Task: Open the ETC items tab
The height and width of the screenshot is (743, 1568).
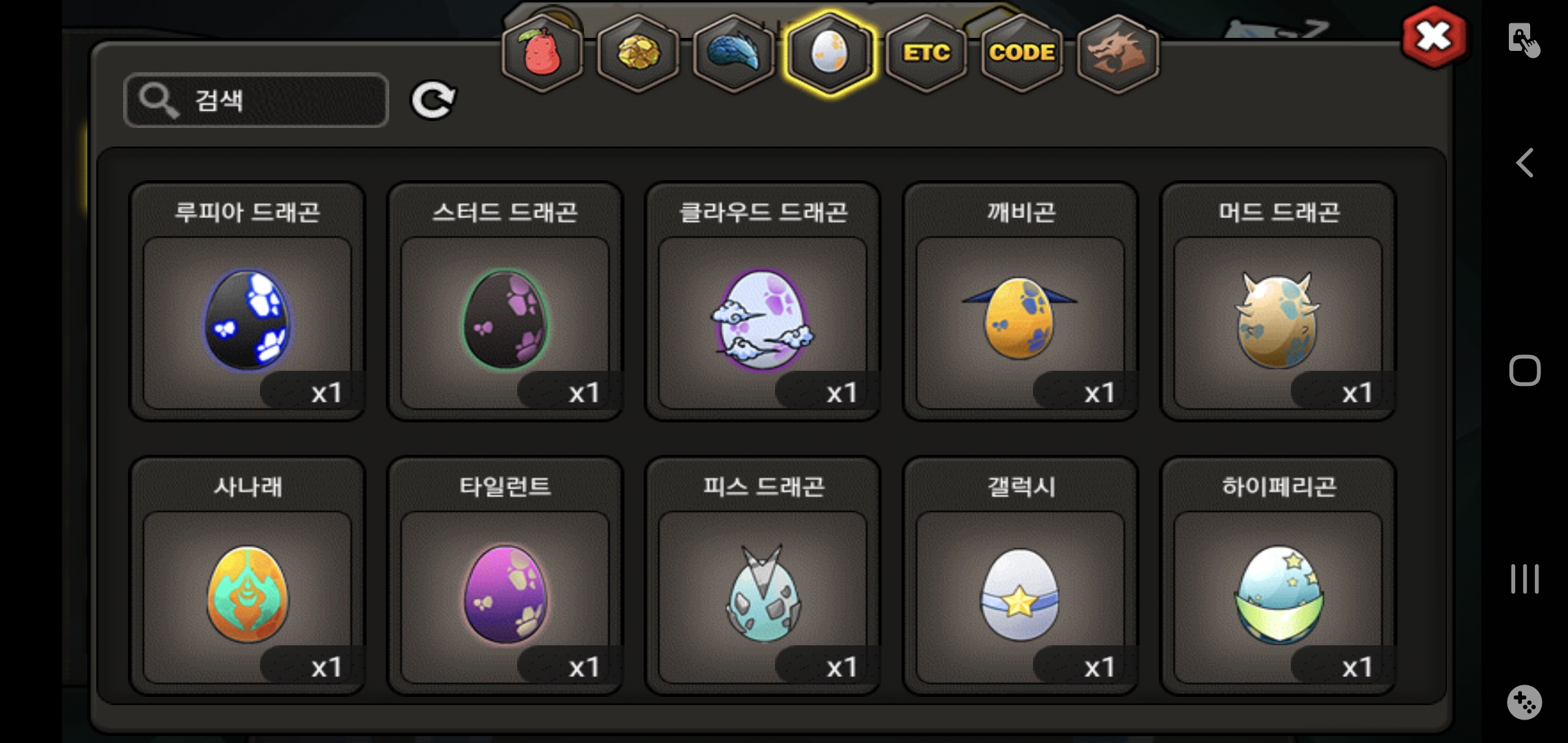Action: 926,54
